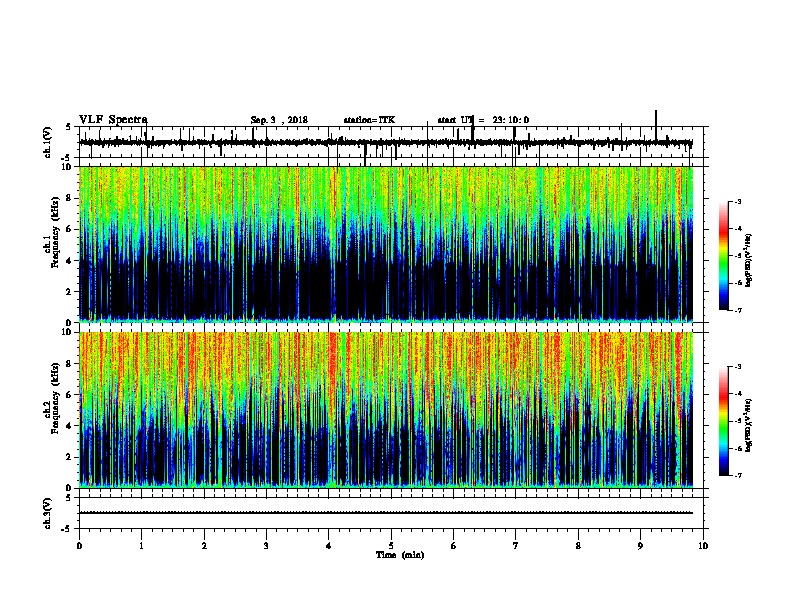Click time axis tick label "6"
The image size is (792, 612).
tap(454, 546)
